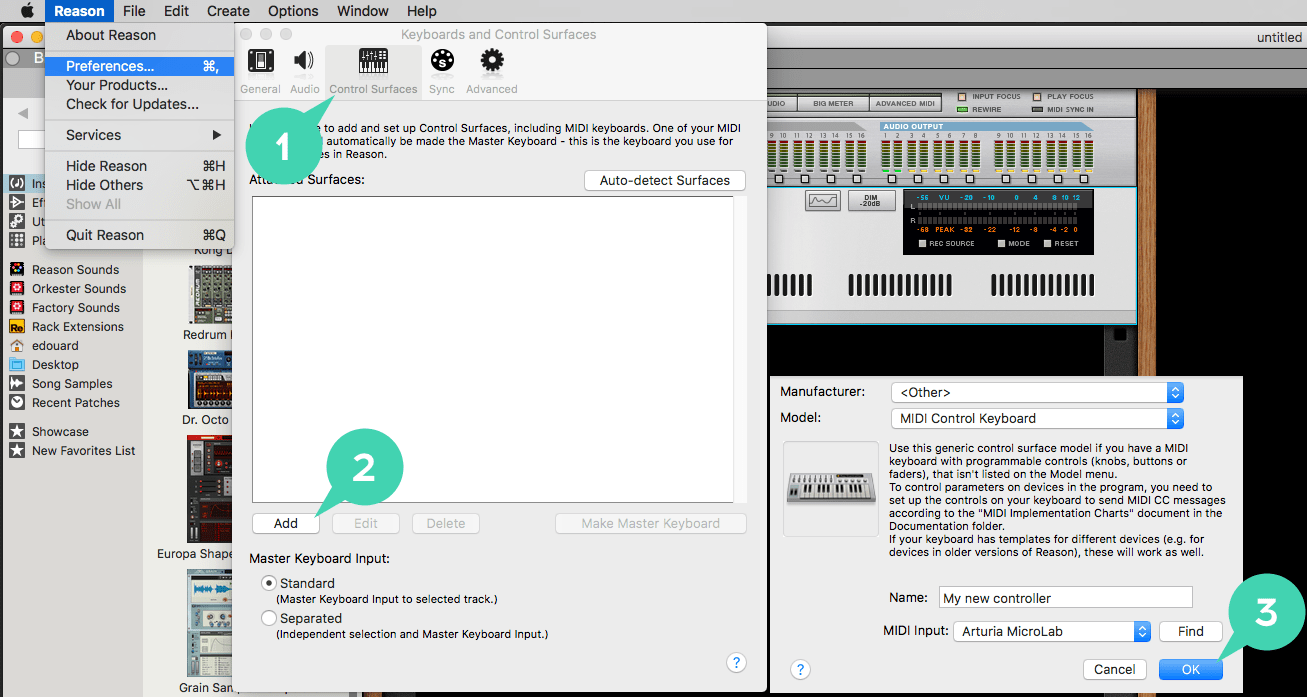
Task: Click the Reason Sounds icon in the browser sidebar
Action: pos(16,269)
